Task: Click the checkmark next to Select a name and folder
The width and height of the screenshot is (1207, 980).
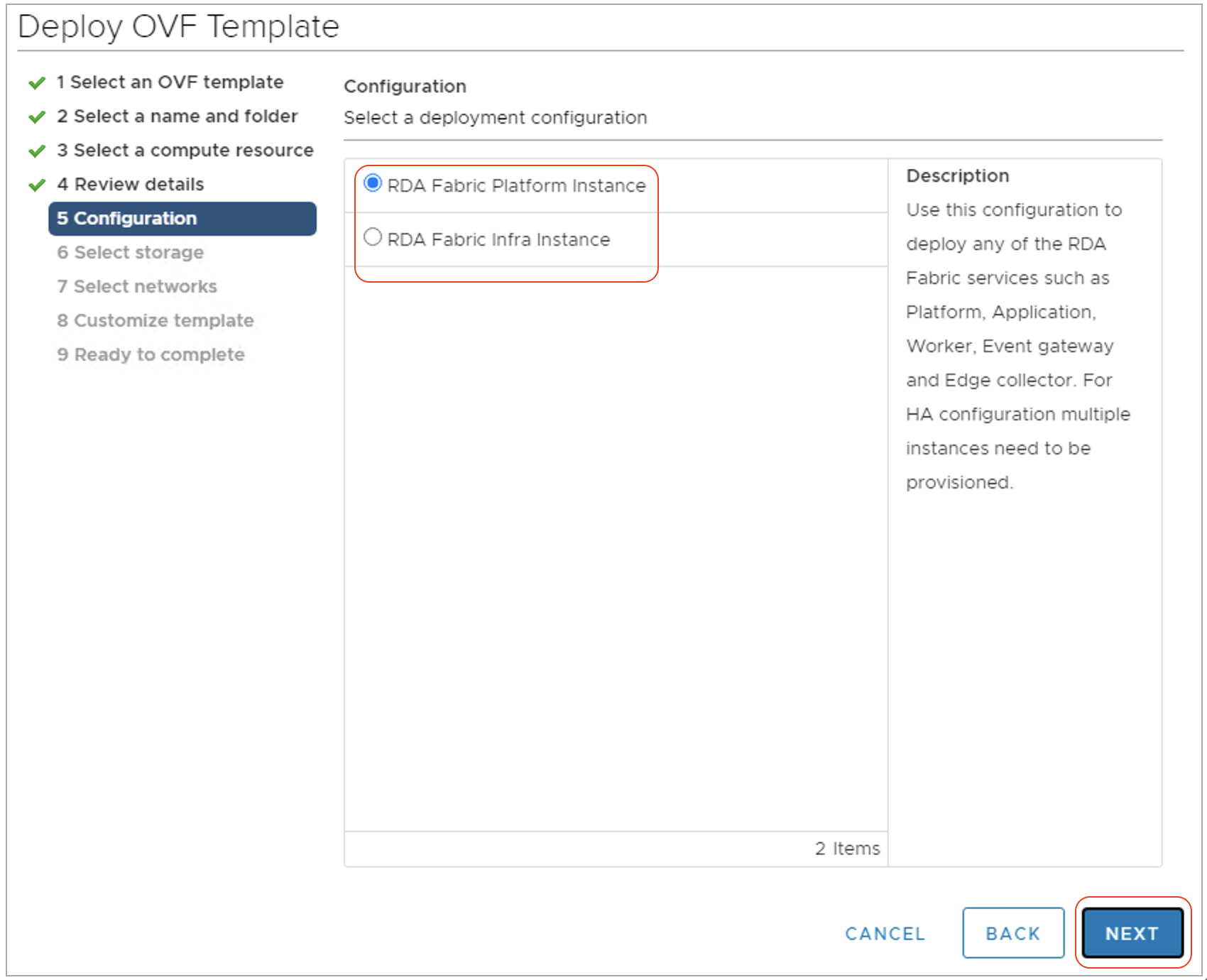Action: click(x=35, y=116)
